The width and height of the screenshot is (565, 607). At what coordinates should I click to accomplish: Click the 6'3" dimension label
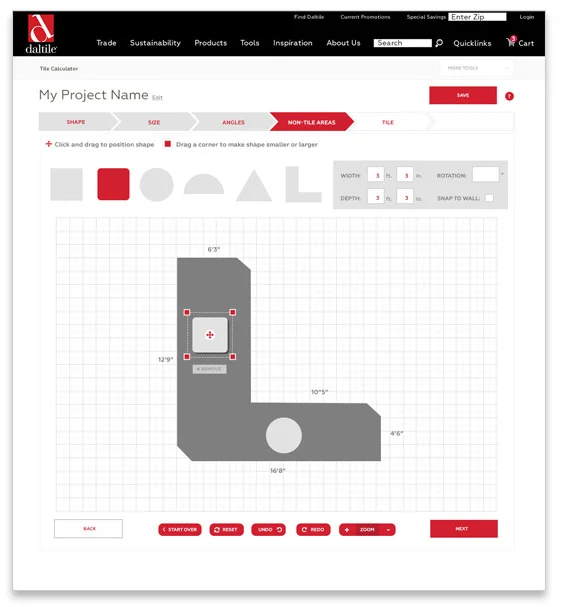214,250
